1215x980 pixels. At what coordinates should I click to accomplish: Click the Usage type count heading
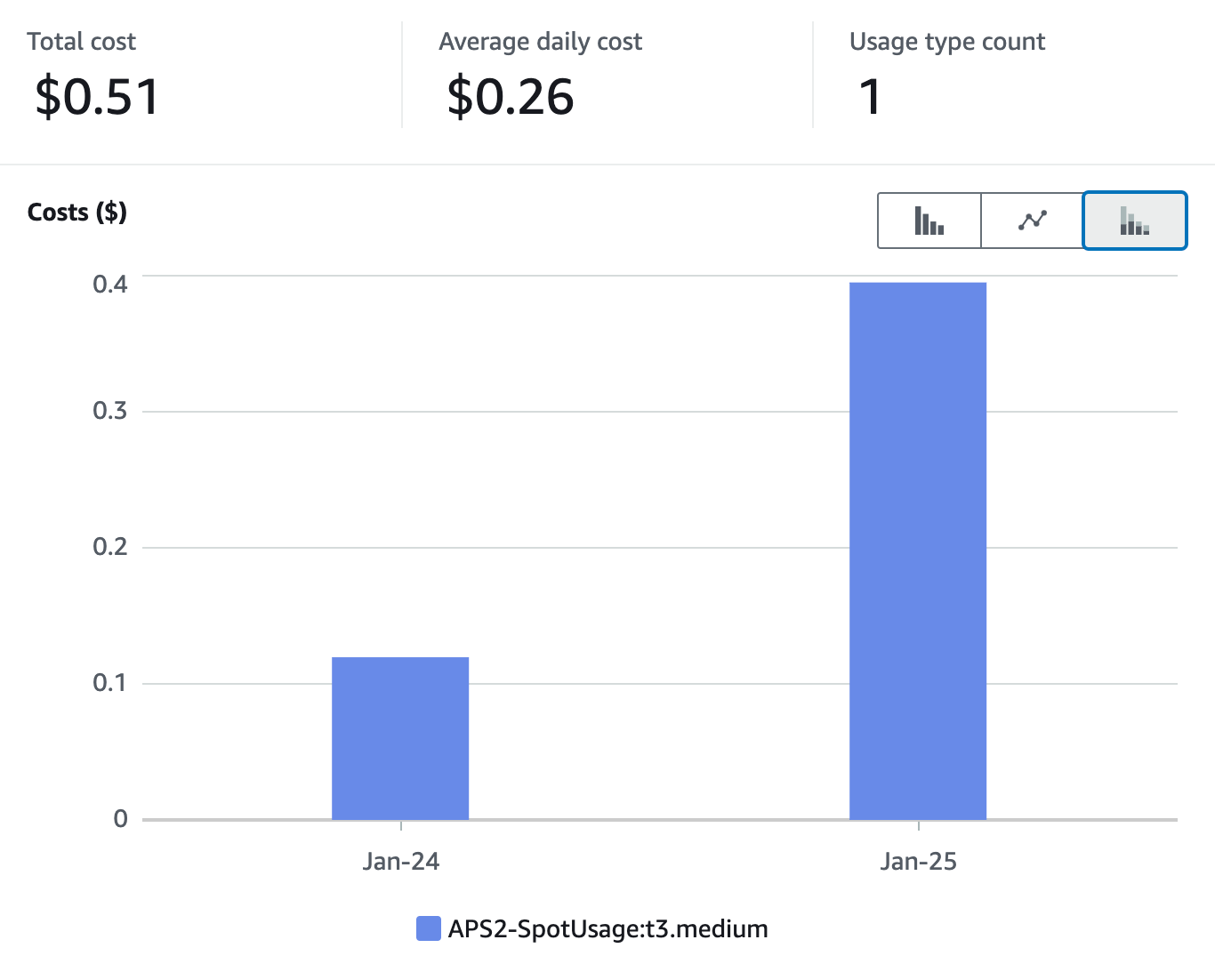[x=947, y=42]
